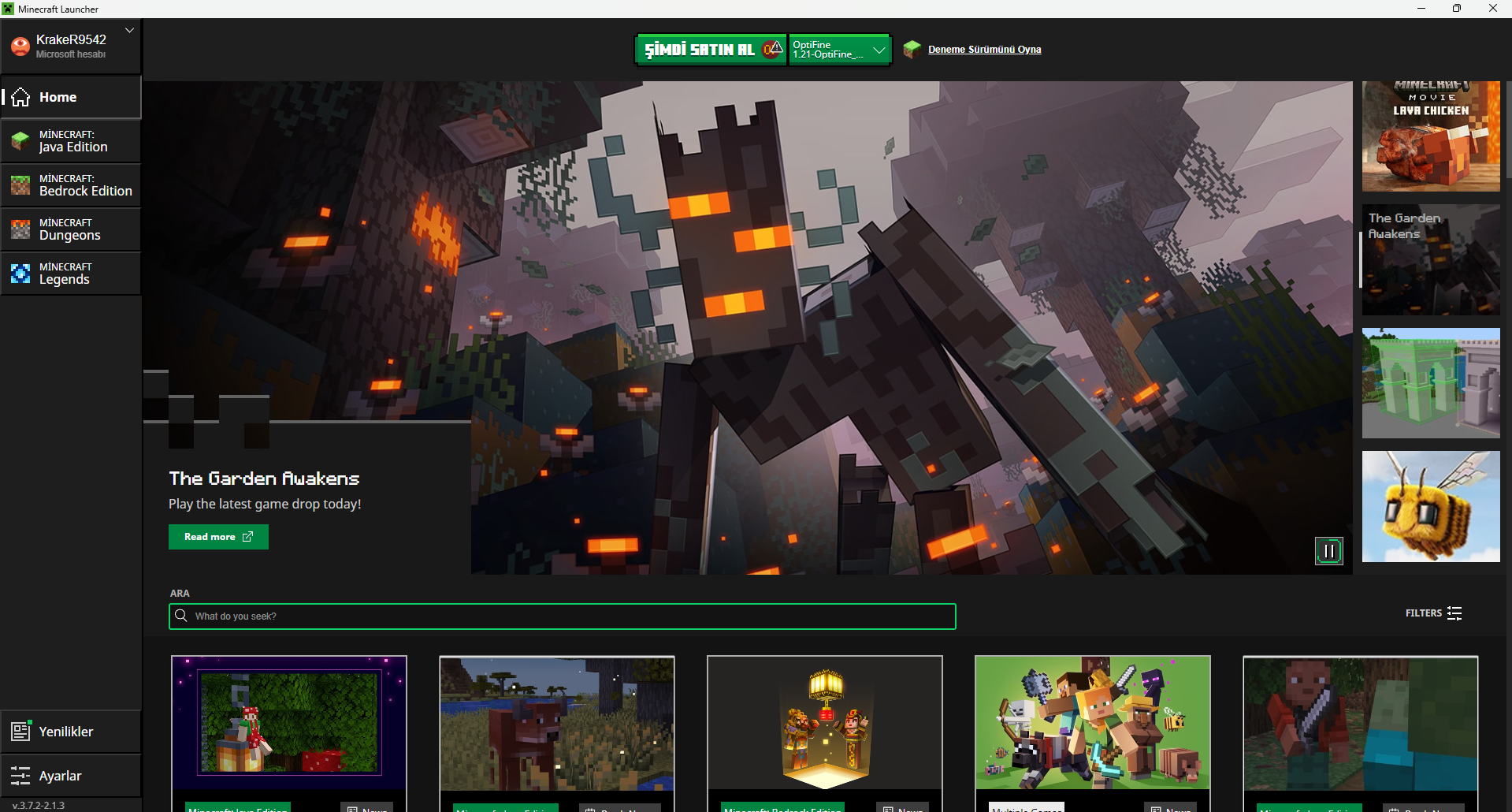Open the player with sword news card

(1361, 733)
